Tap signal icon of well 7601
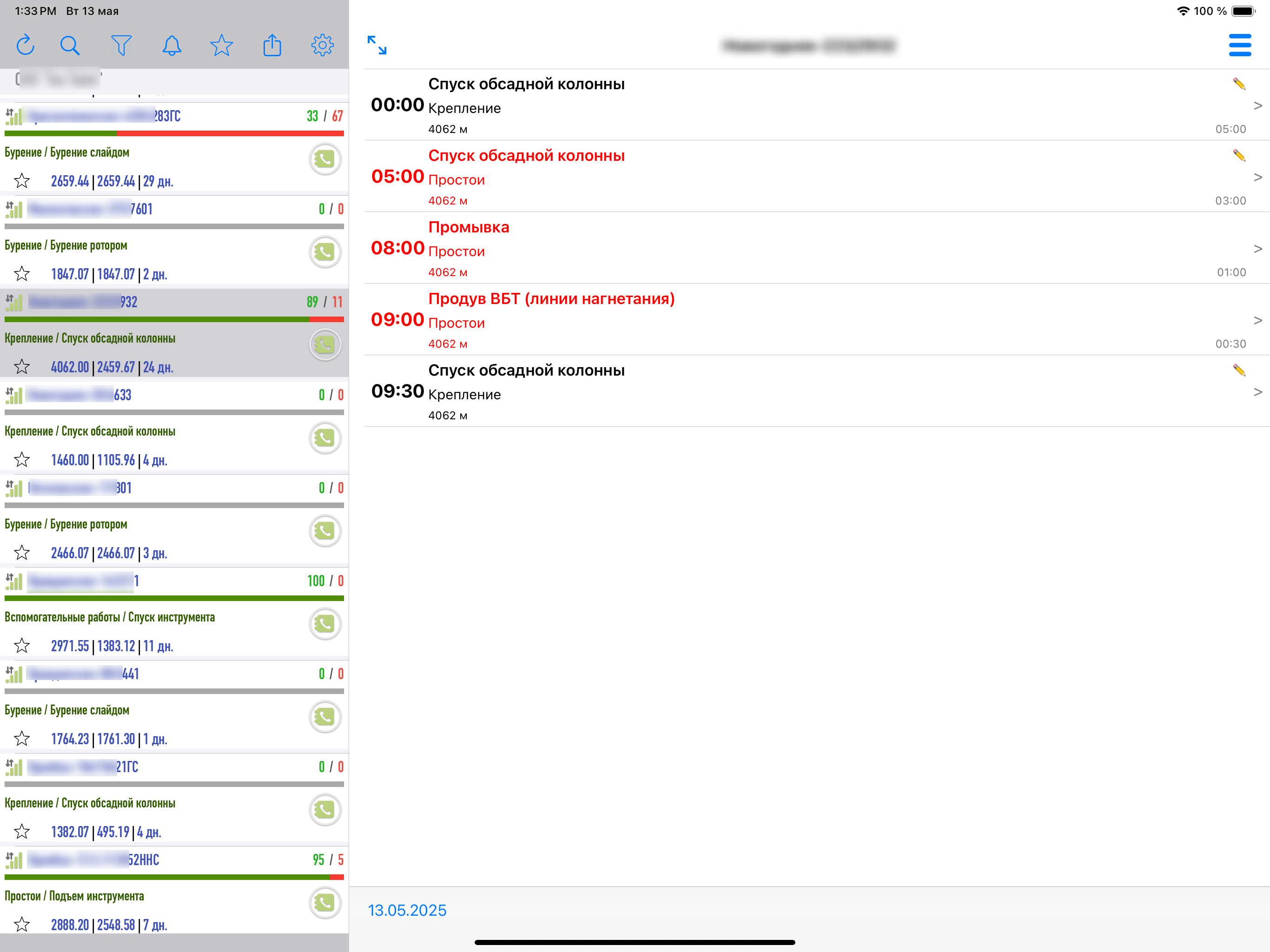 pos(14,209)
